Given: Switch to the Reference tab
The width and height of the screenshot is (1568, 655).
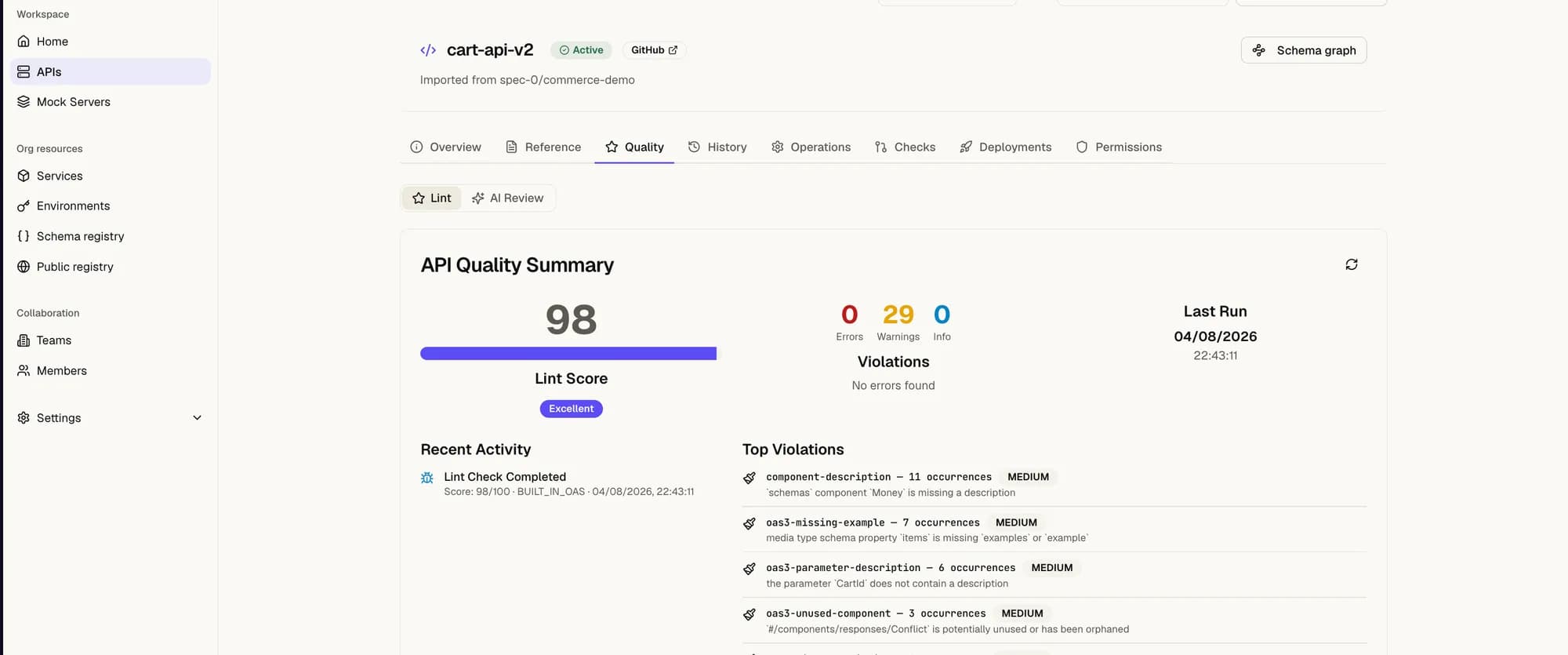Looking at the screenshot, I should click(543, 147).
